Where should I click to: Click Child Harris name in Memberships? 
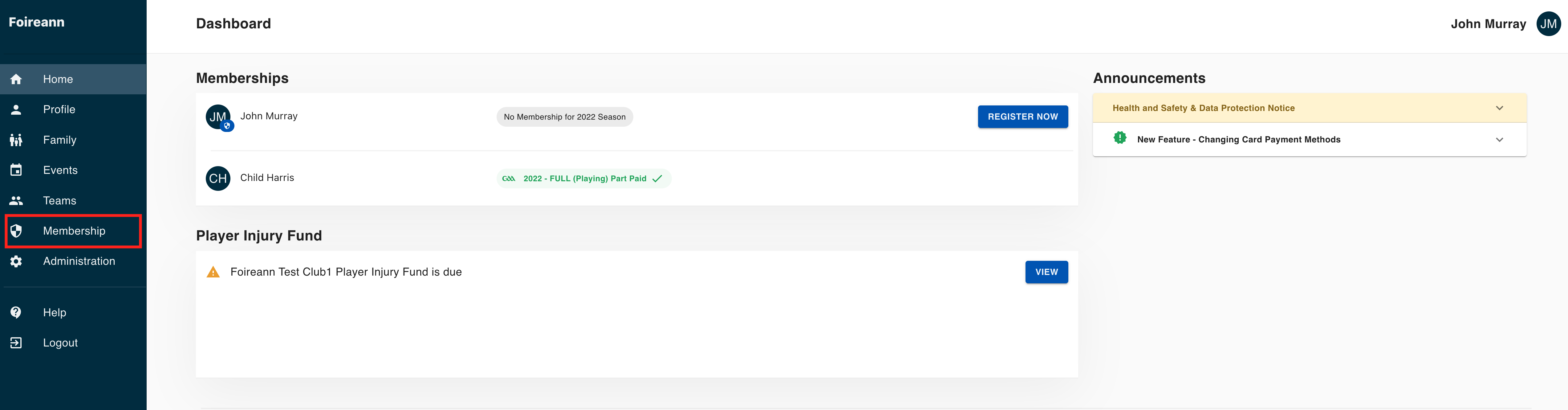coord(267,178)
